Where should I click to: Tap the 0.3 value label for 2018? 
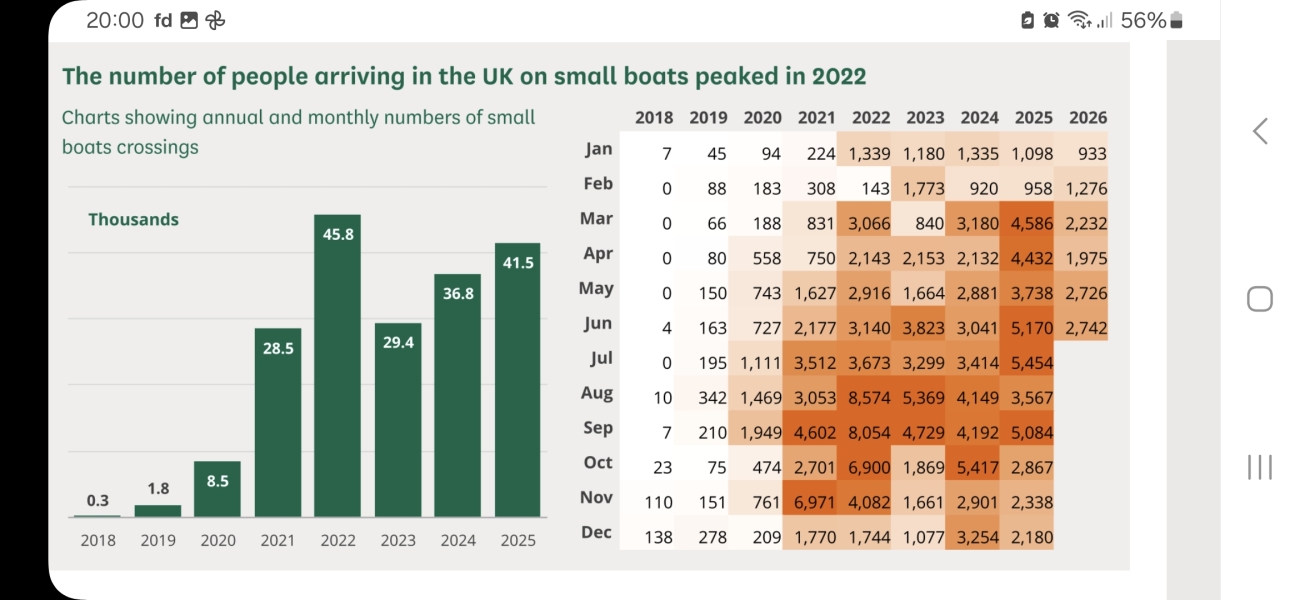coord(98,500)
